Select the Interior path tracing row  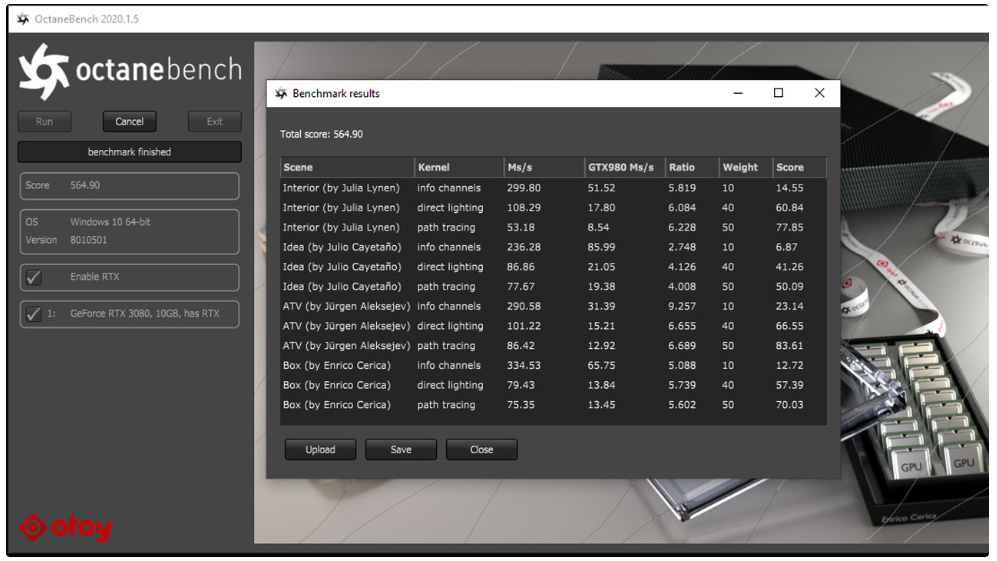[x=553, y=228]
